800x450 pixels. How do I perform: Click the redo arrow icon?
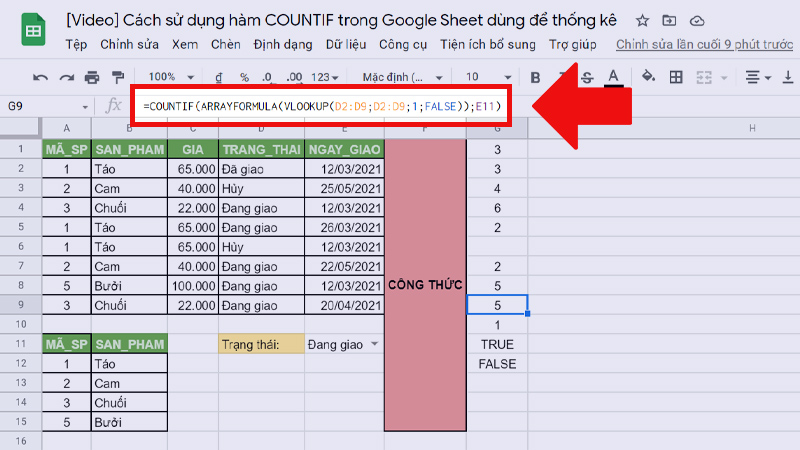click(66, 77)
